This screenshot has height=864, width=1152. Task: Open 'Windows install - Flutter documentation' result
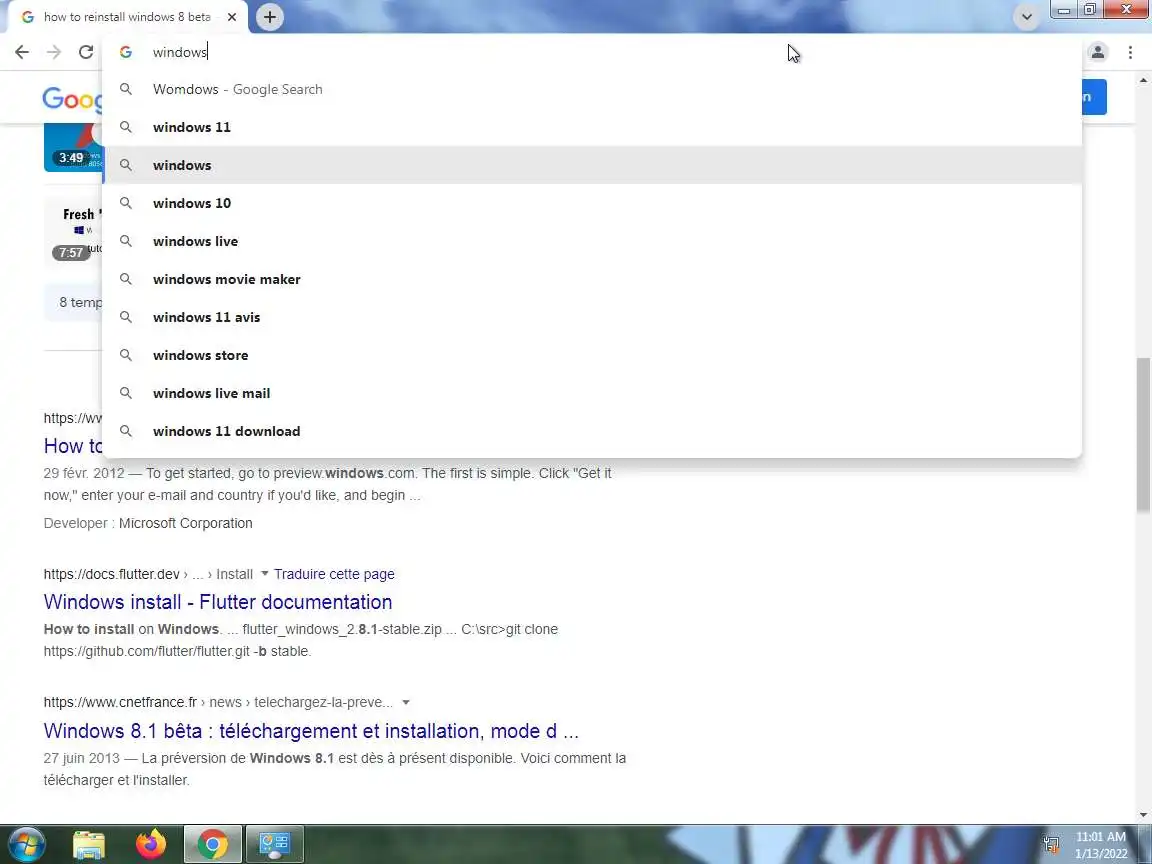[217, 602]
